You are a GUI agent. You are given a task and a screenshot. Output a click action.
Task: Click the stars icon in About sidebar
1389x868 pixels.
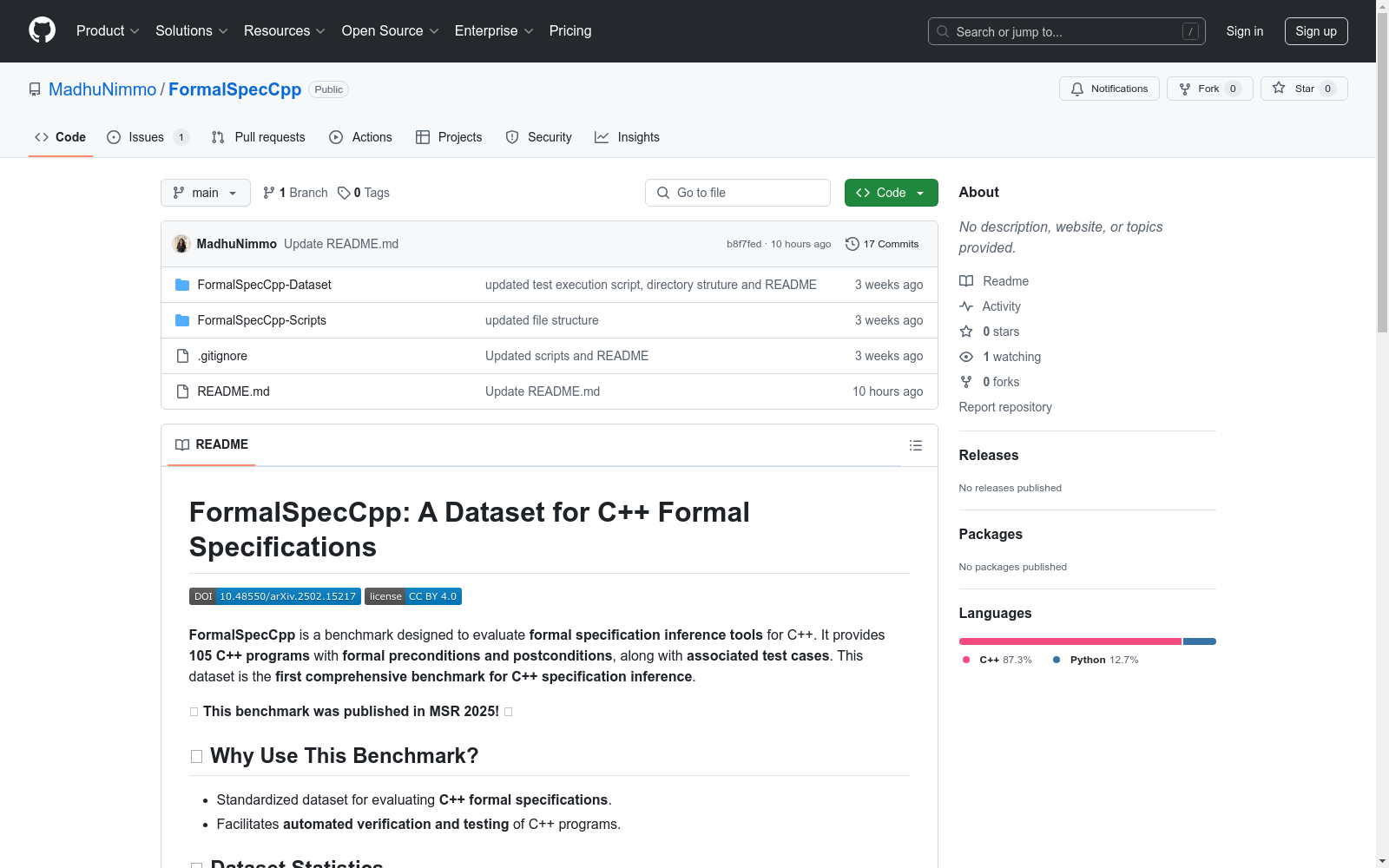966,332
